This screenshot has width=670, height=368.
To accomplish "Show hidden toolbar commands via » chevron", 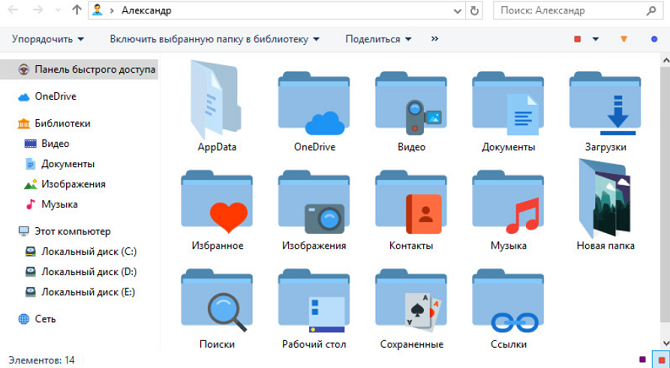I will click(435, 39).
